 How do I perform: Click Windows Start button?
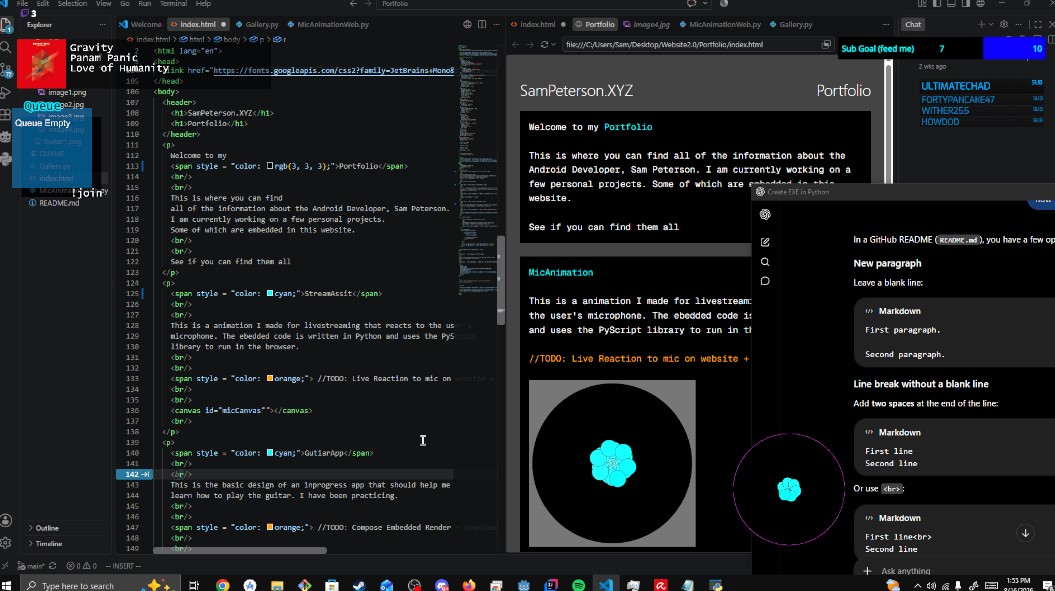coord(7,585)
